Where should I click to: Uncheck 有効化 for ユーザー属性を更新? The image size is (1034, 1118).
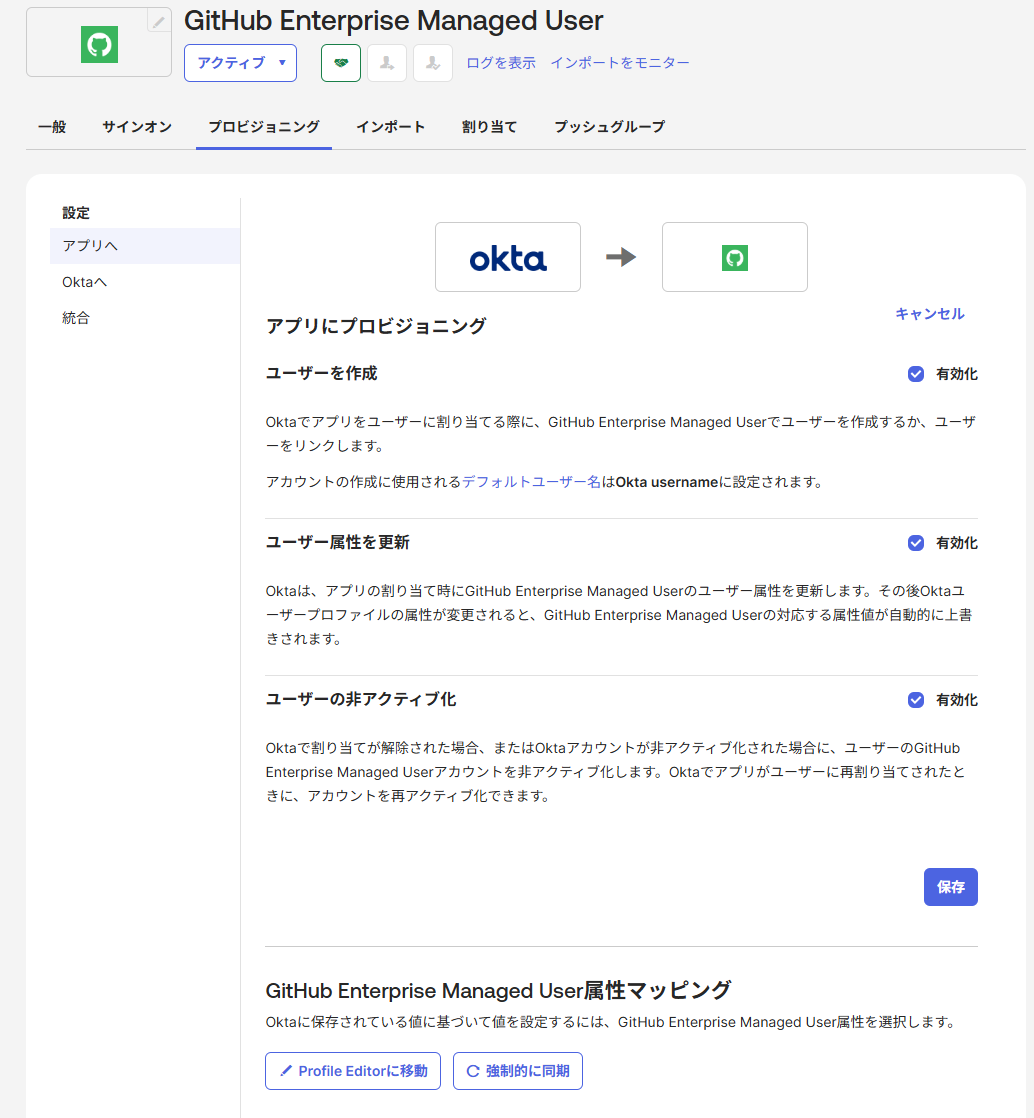(915, 542)
